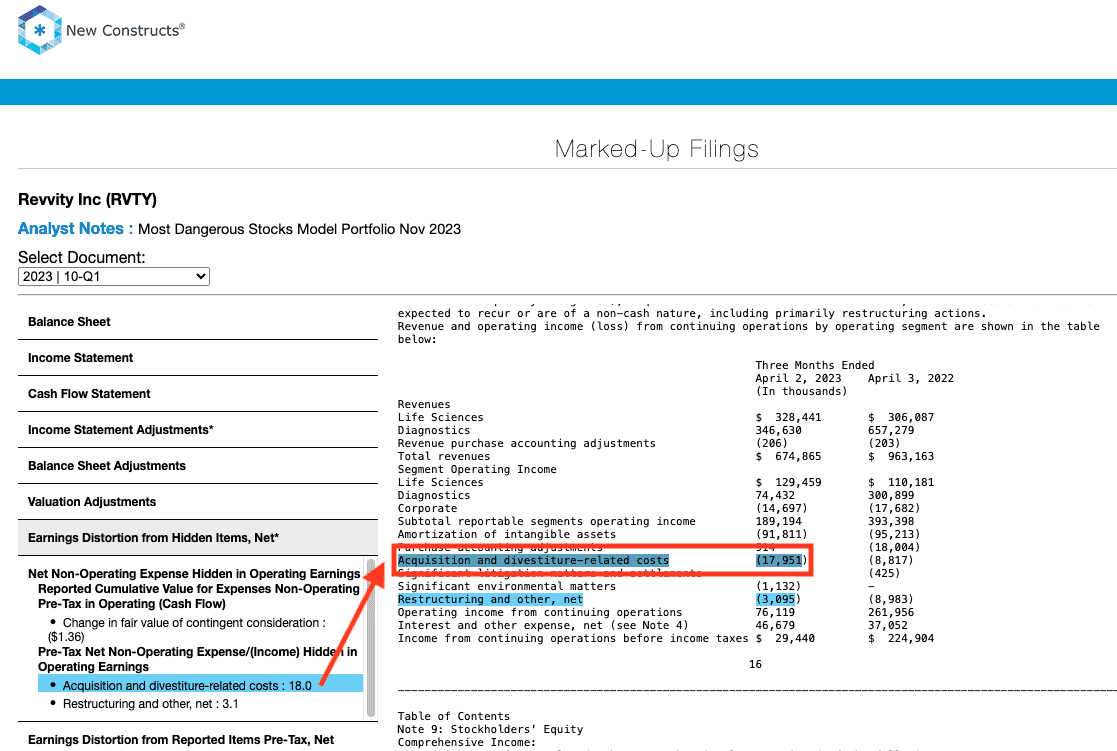Click 'Pre-Tax Net Non-Operating Expense/(Income) Hidden in Operating Earnings' heading
The width and height of the screenshot is (1117, 751).
[x=197, y=659]
